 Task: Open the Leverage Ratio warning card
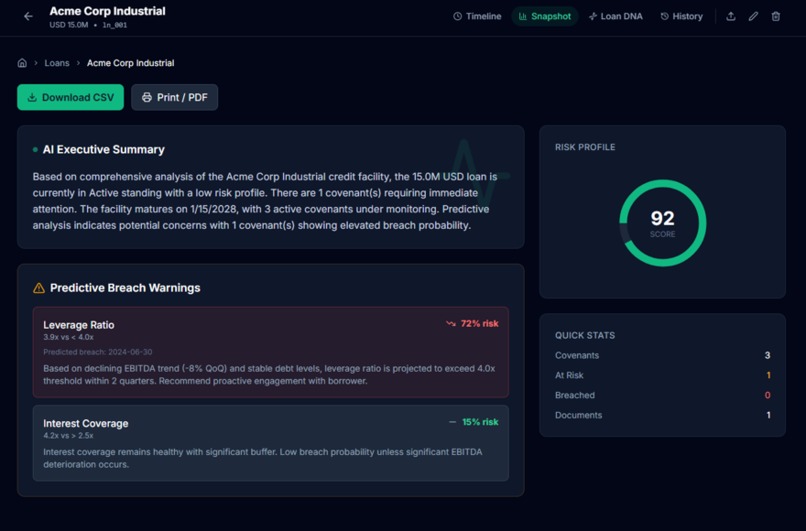271,352
